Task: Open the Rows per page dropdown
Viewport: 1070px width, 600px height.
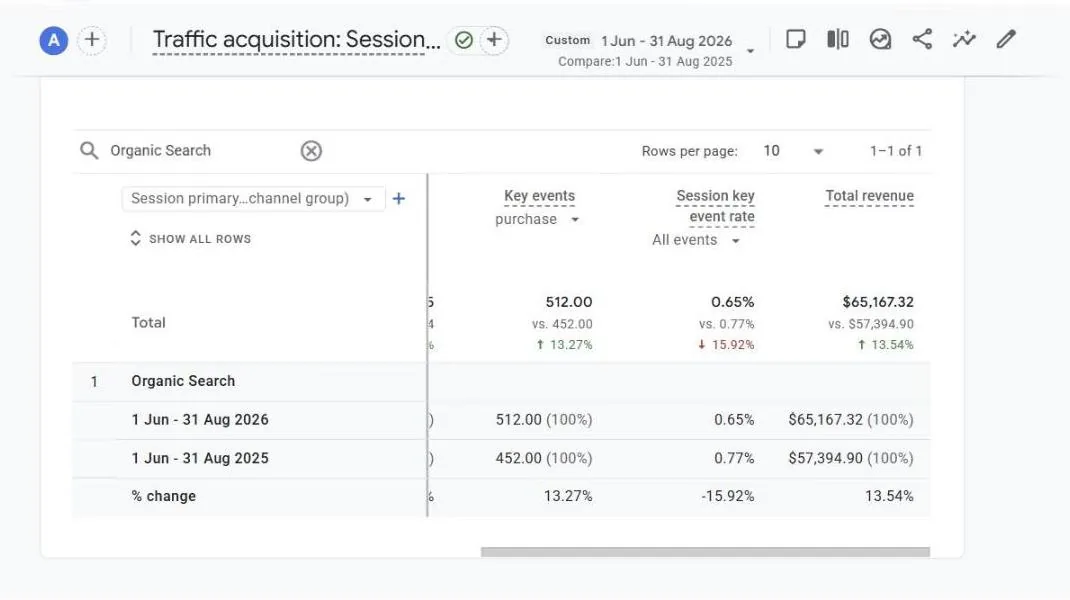Action: (x=793, y=151)
